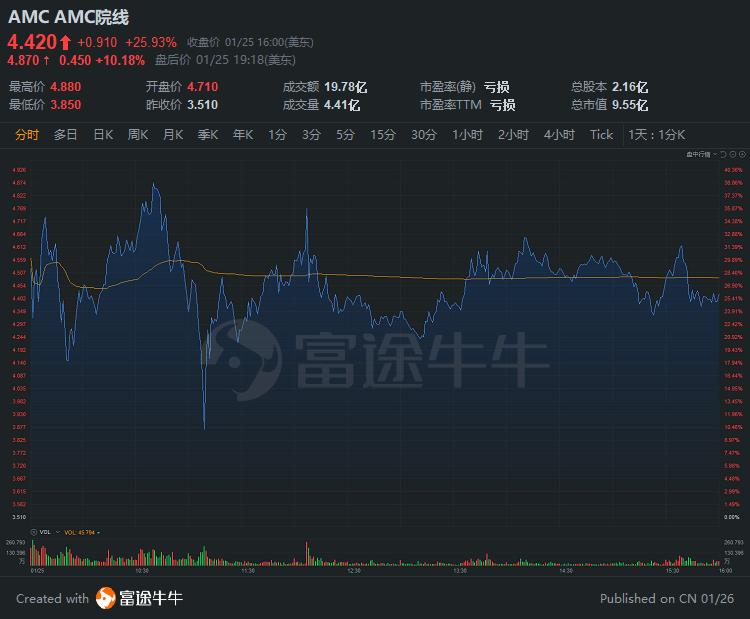The width and height of the screenshot is (750, 619).
Task: Click the 总市值 9.55亿 value
Action: pyautogui.click(x=630, y=105)
